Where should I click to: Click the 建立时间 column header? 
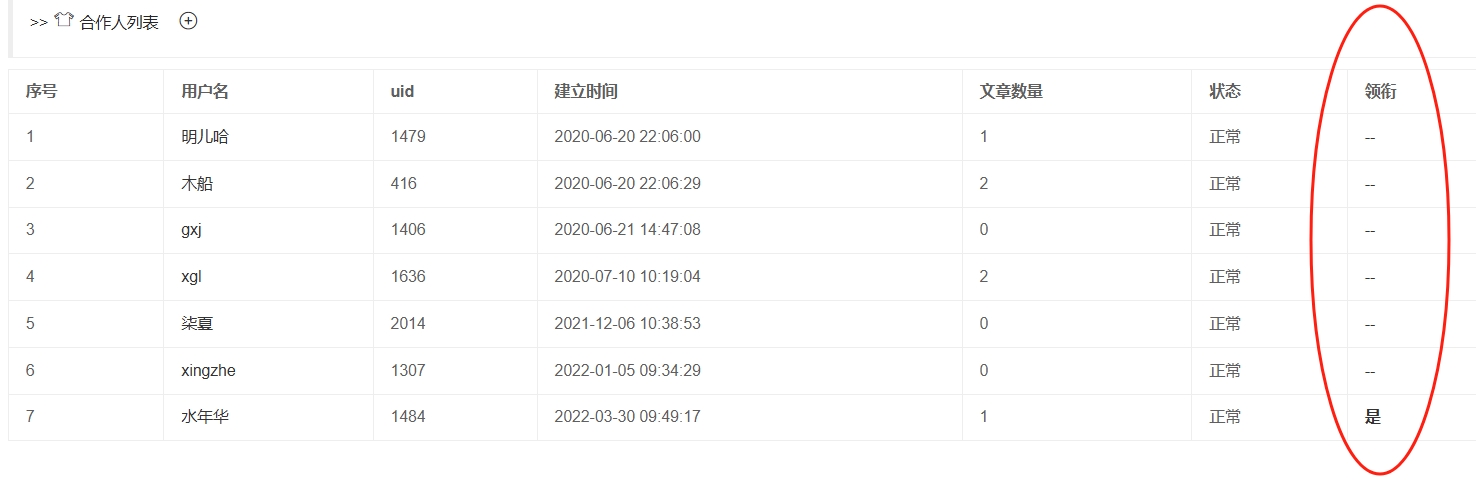[586, 92]
